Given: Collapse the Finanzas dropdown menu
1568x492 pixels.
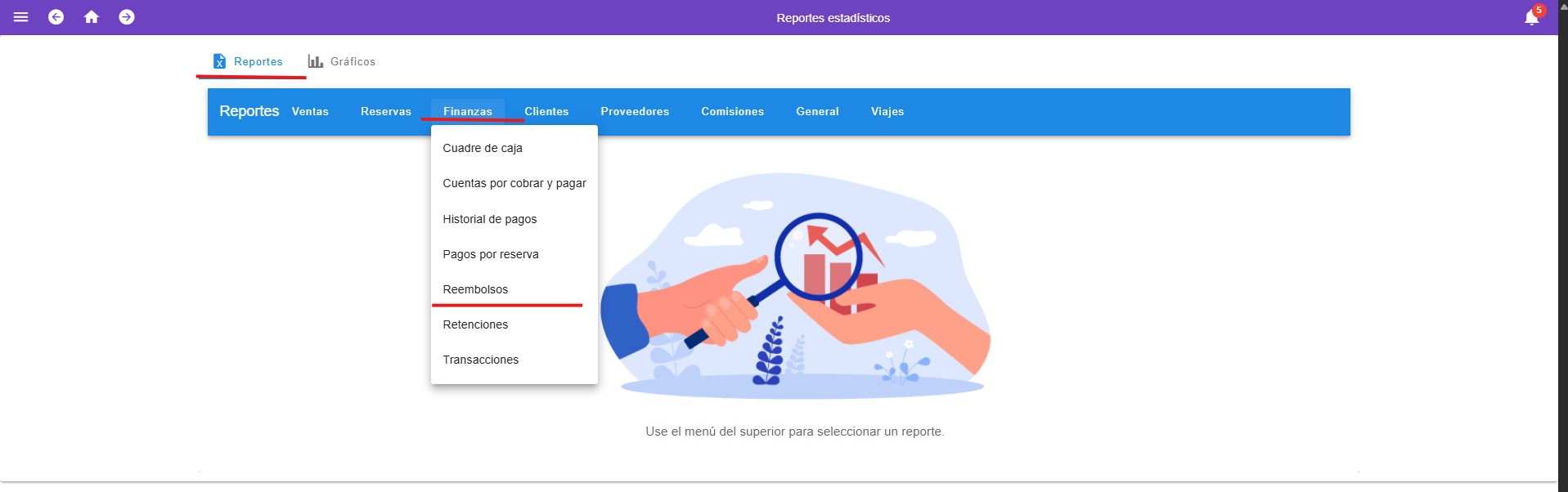Looking at the screenshot, I should tap(468, 112).
